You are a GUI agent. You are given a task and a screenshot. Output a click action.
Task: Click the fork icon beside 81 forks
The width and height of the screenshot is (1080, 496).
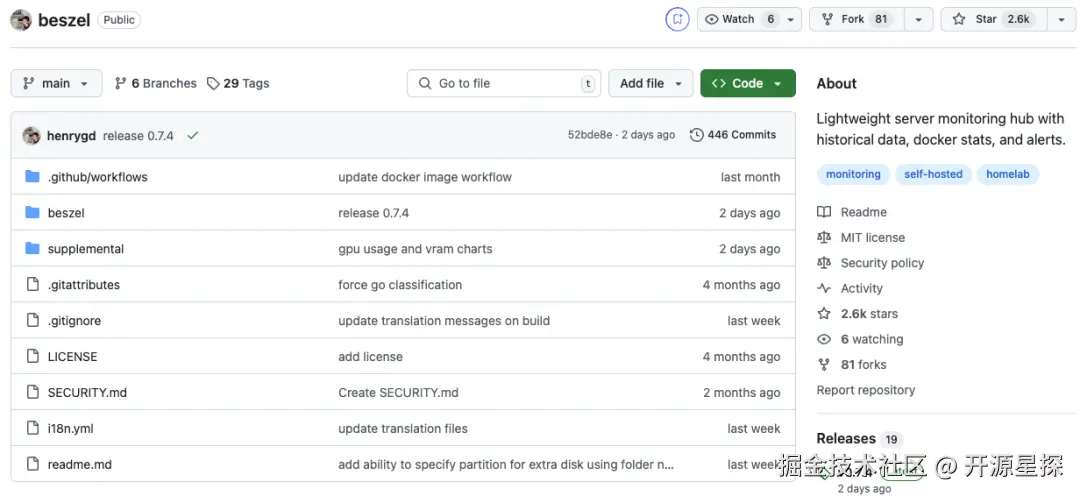824,364
